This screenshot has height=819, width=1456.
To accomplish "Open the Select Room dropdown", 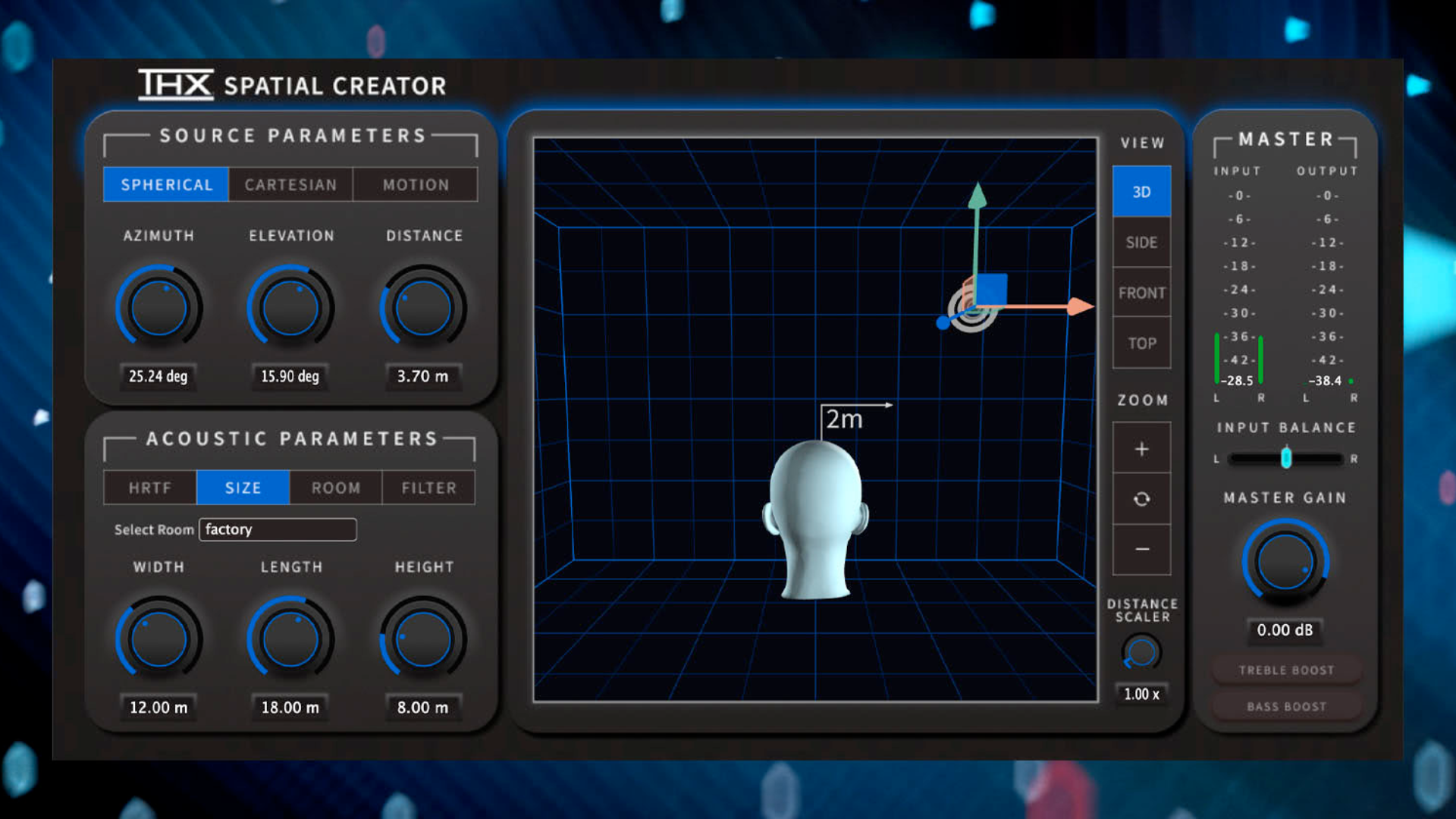I will 278,529.
